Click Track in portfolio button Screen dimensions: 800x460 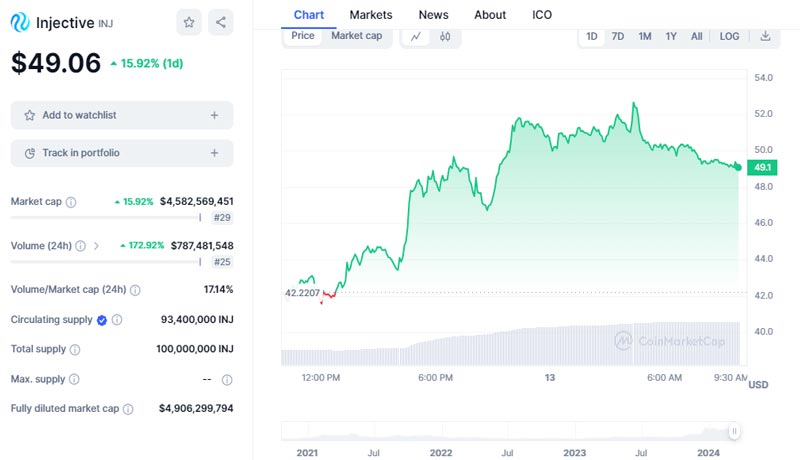coord(122,153)
